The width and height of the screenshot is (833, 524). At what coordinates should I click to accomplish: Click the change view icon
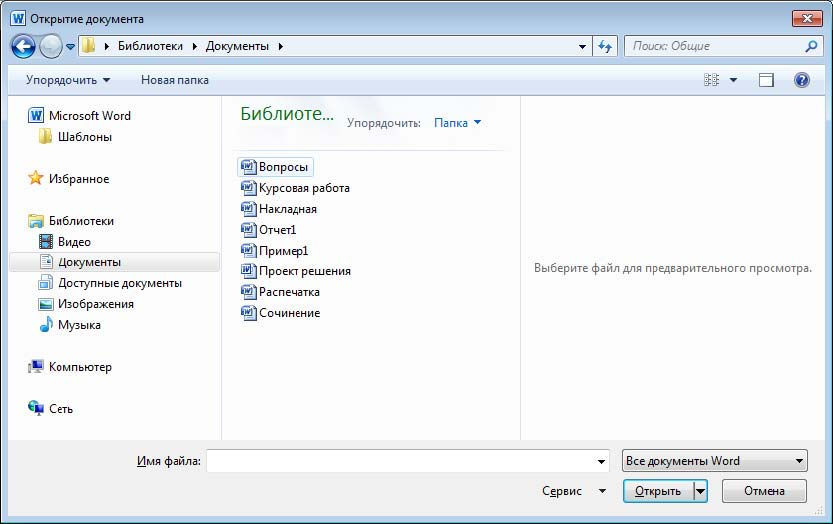pyautogui.click(x=712, y=80)
